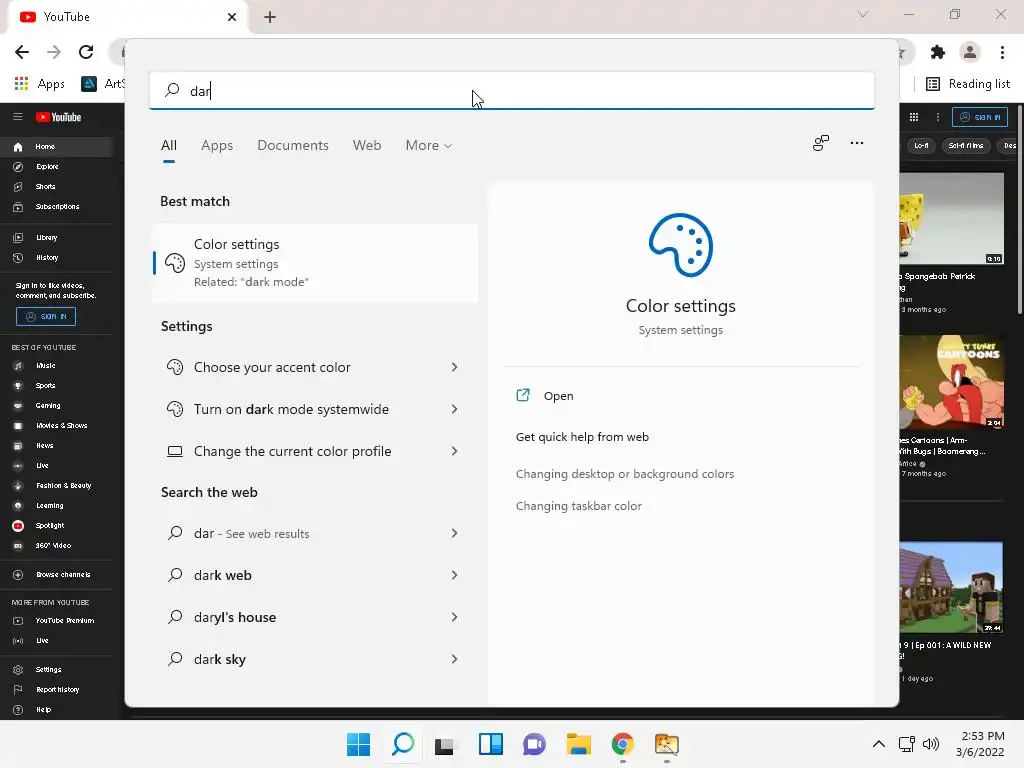Open search options ellipsis menu
This screenshot has width=1024, height=768.
[x=857, y=143]
